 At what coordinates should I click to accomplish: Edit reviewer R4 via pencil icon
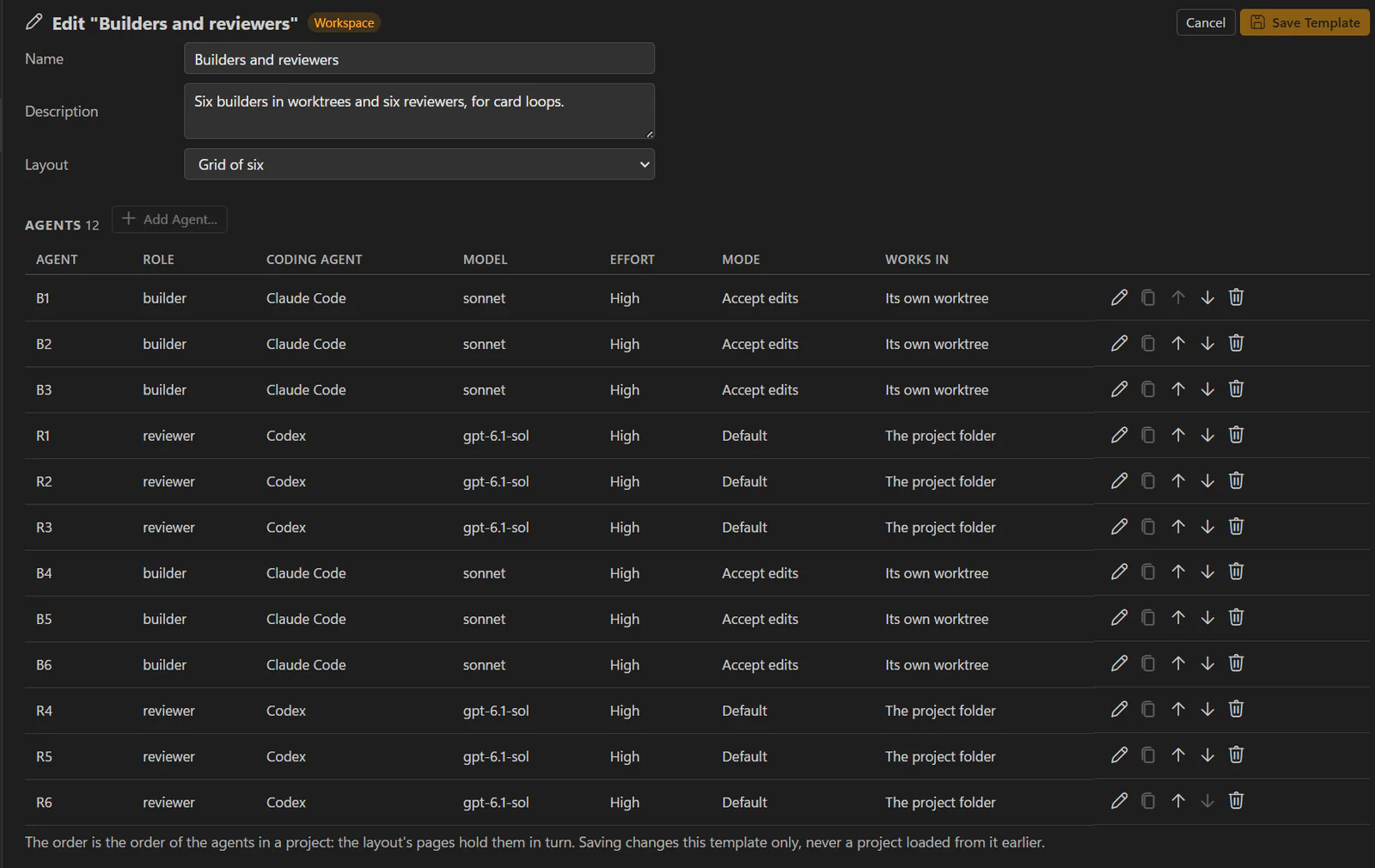pos(1119,709)
